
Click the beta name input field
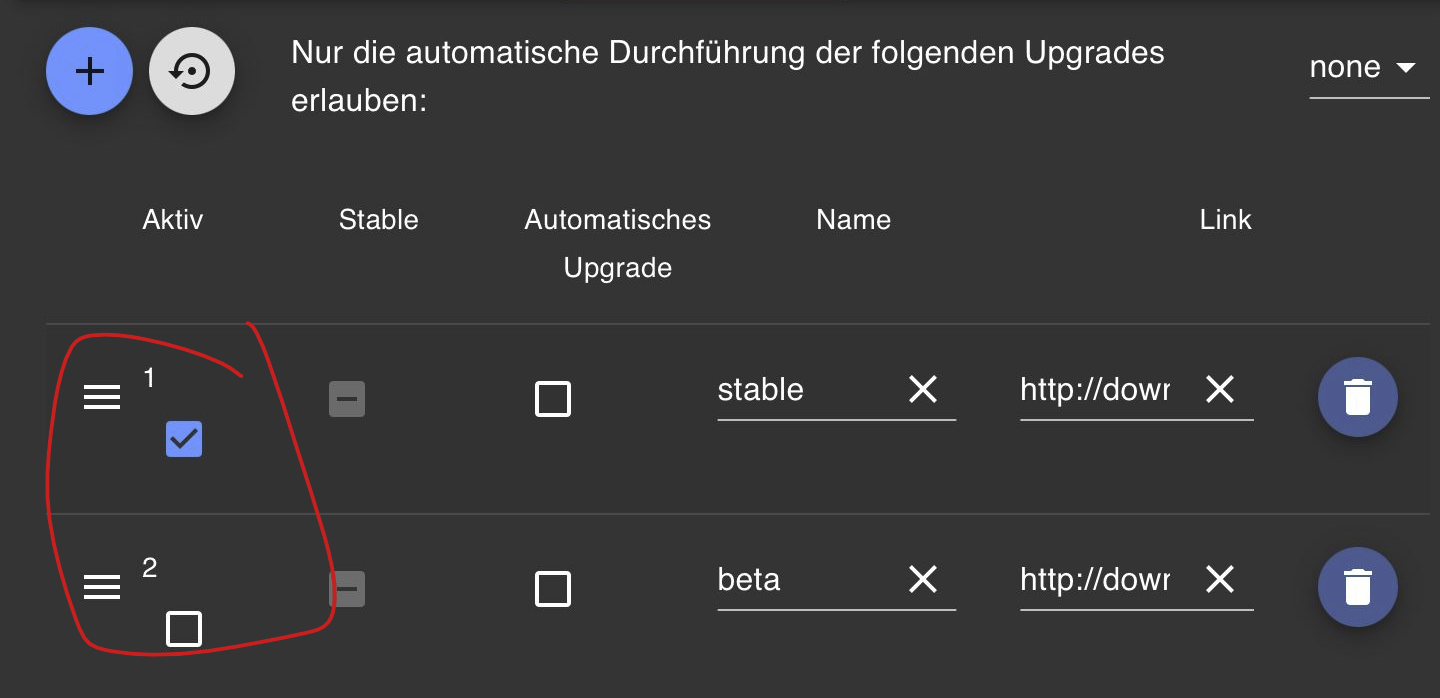(x=800, y=580)
